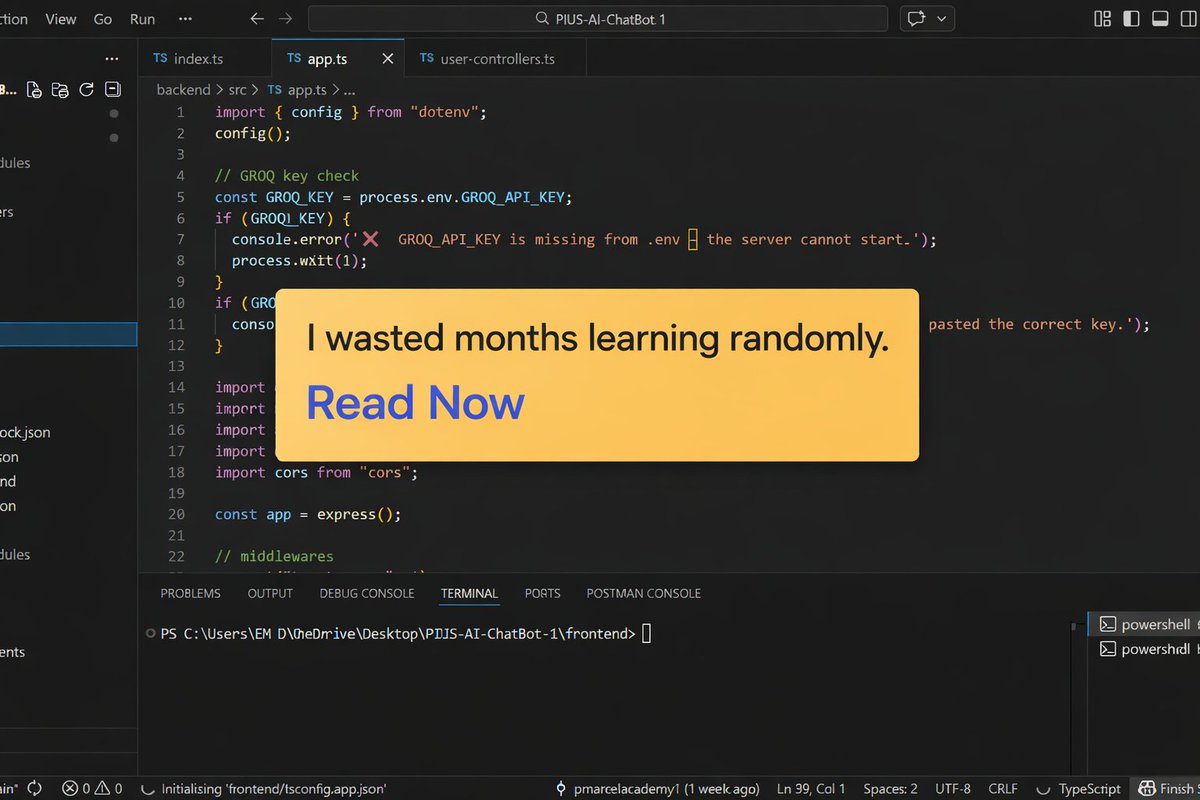Image resolution: width=1200 pixels, height=800 pixels.
Task: Click the 'const app = express();' line
Action: click(x=308, y=514)
